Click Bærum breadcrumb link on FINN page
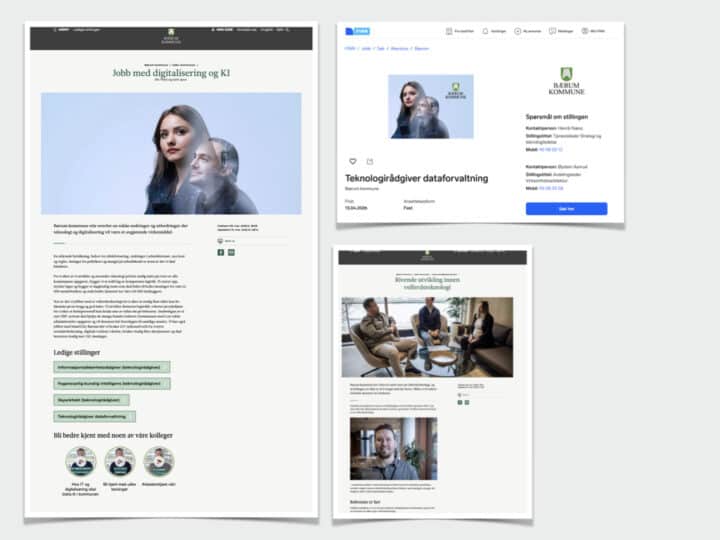 click(x=422, y=47)
